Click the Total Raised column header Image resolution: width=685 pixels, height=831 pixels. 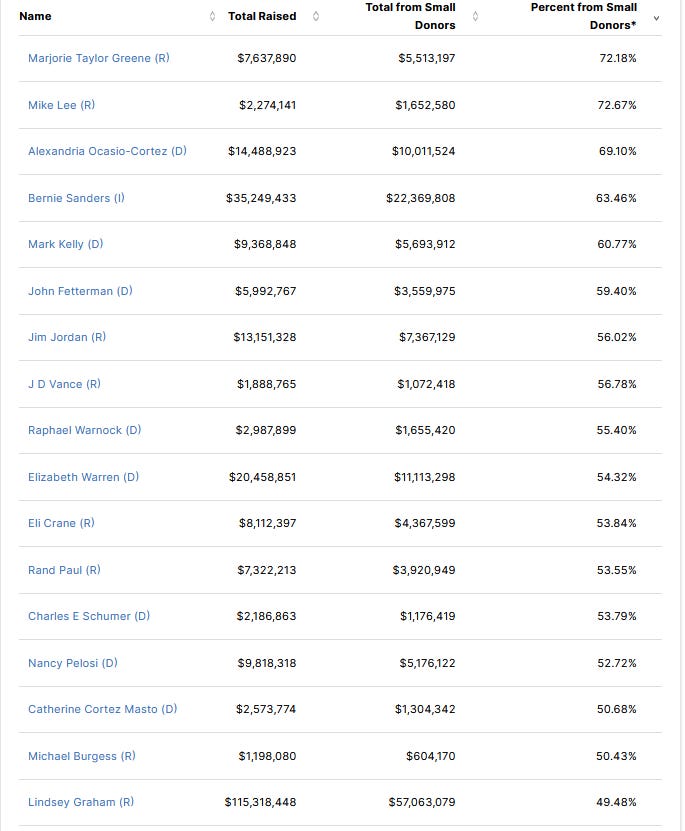pos(262,16)
